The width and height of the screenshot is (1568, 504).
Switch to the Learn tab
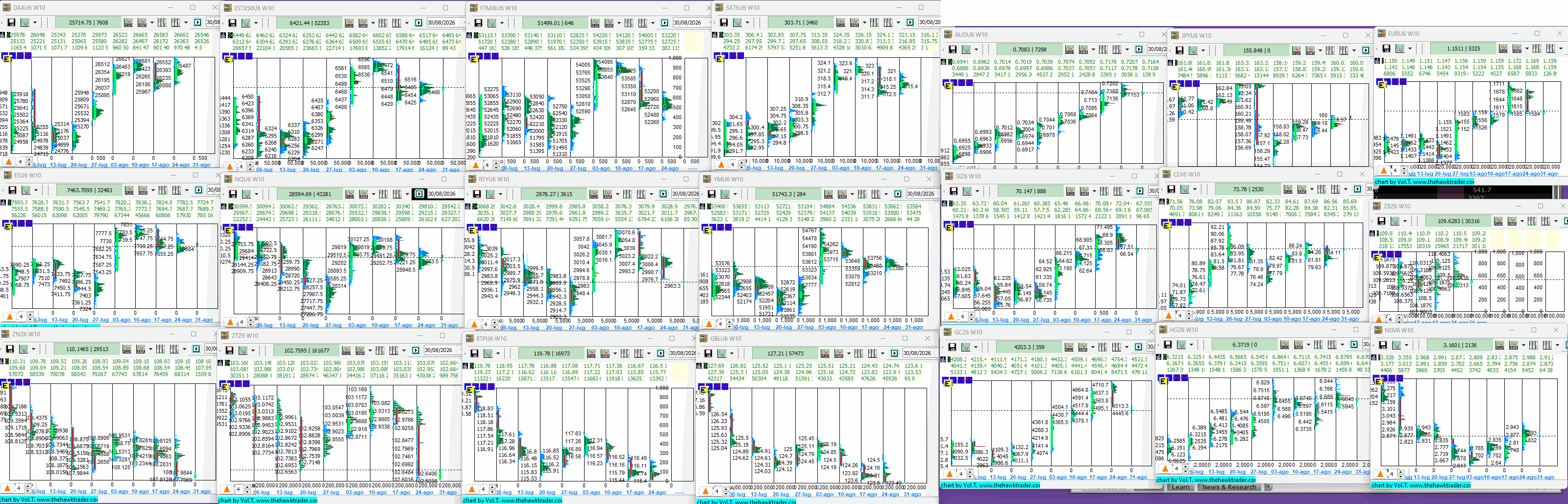1180,487
